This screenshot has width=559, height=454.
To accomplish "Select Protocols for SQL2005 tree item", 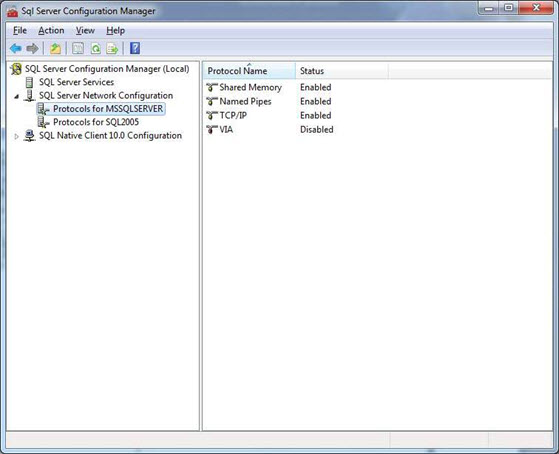I will (96, 122).
